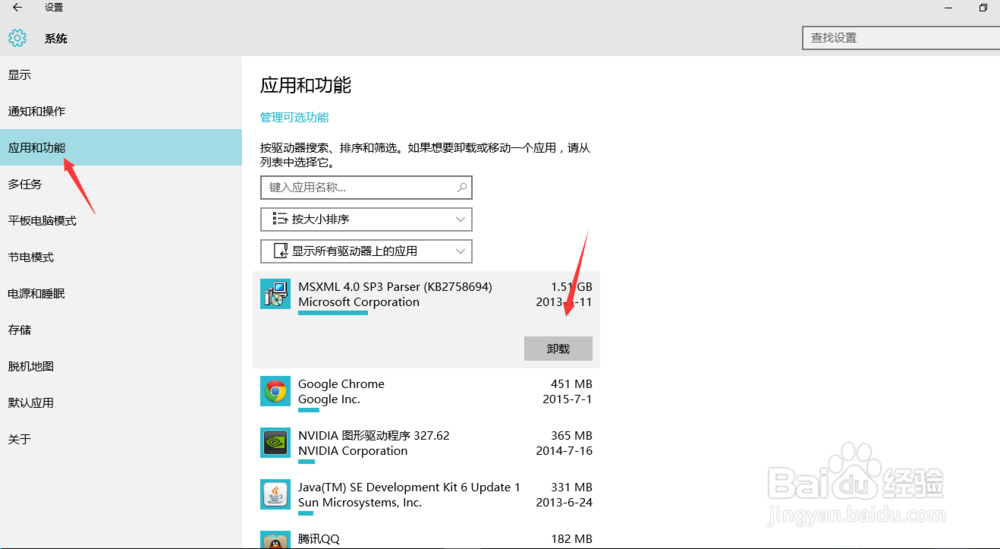
Task: Select 多任务 in the sidebar
Action: (x=121, y=184)
